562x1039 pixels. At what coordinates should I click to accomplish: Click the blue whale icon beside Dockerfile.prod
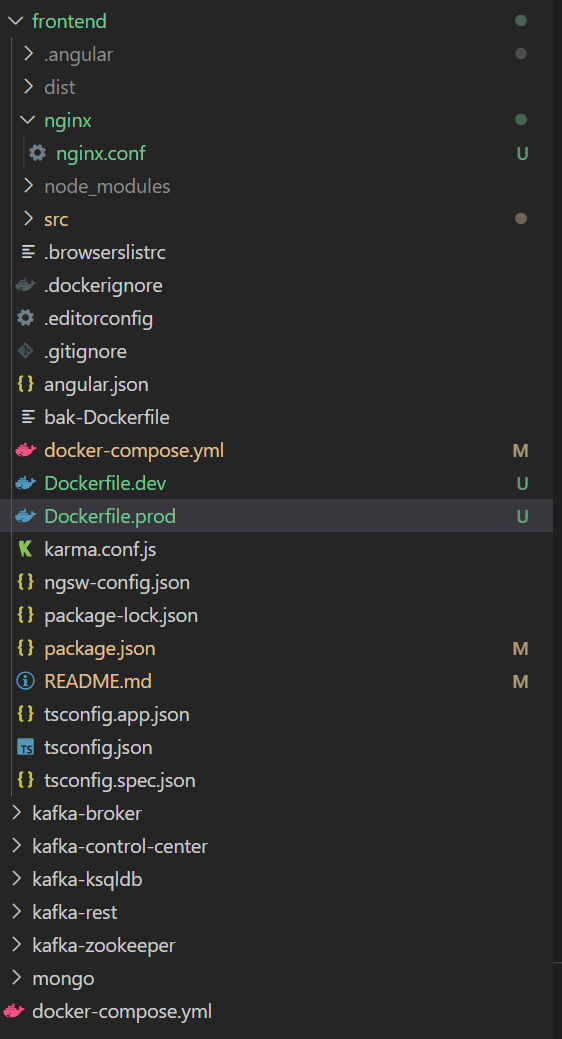[x=25, y=516]
